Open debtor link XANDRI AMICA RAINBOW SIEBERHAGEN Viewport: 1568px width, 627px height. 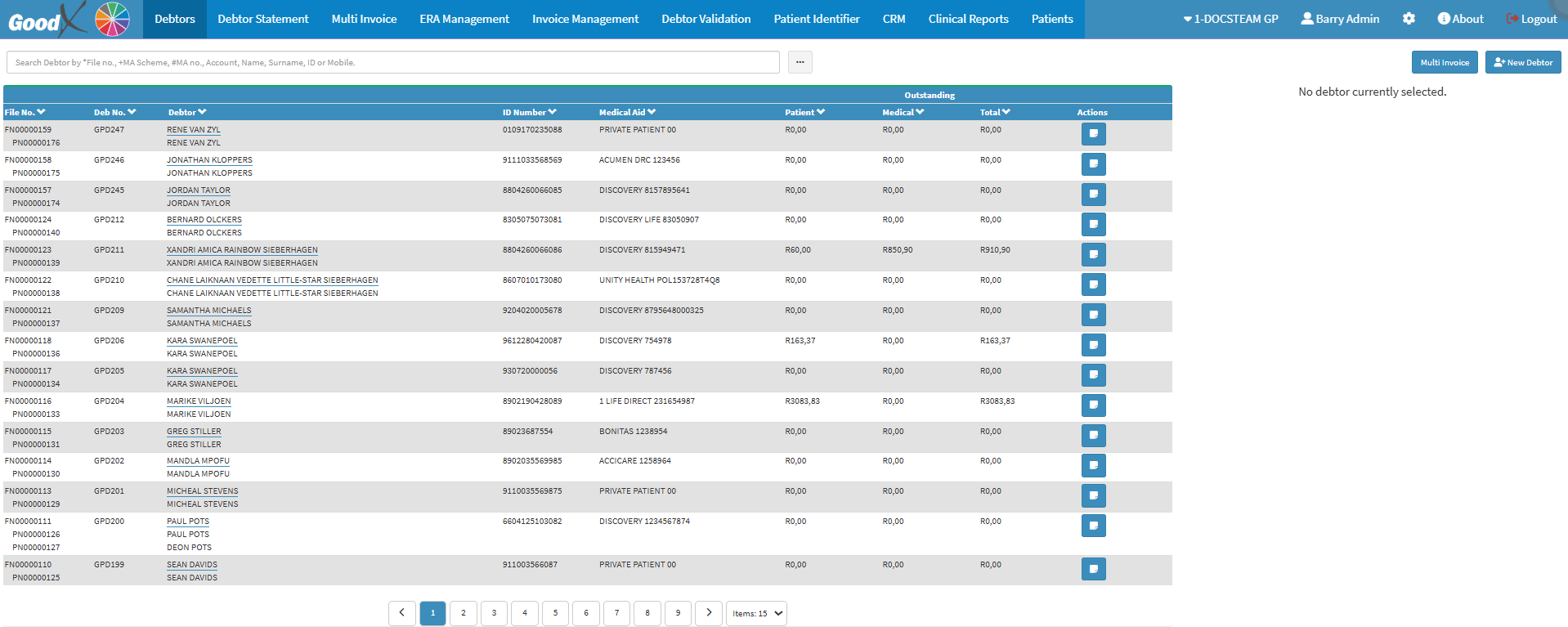[x=242, y=250]
